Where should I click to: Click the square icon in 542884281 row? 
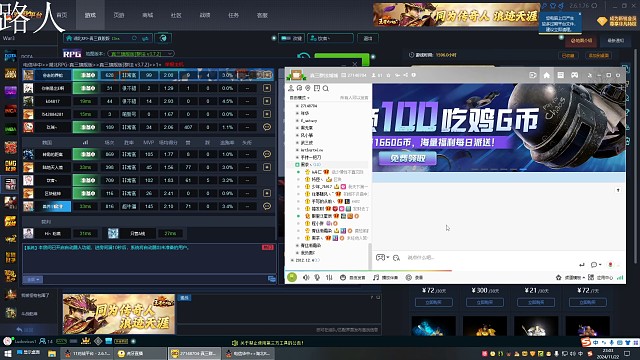[267, 114]
